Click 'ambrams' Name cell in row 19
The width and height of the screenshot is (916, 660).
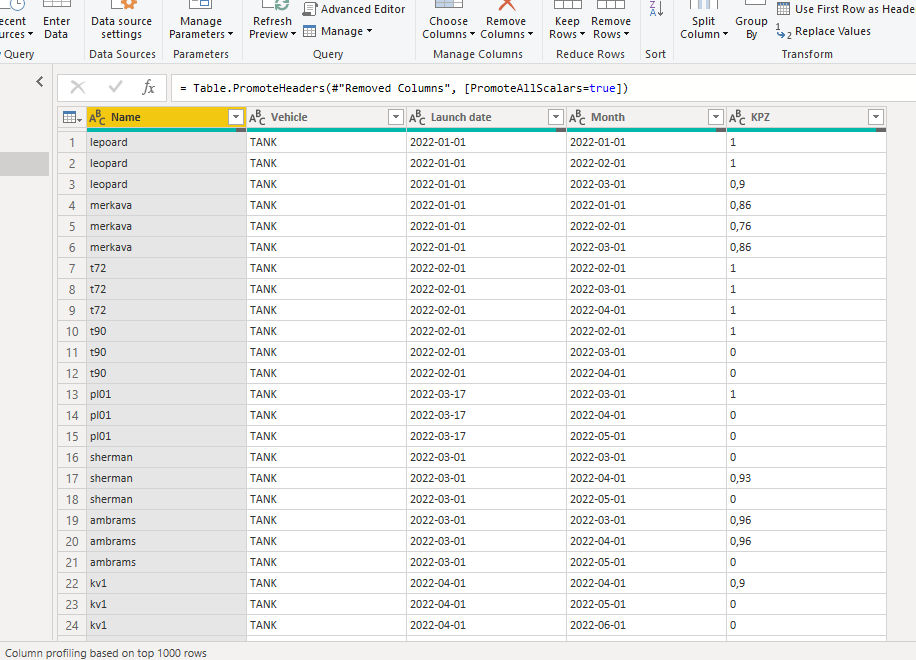click(x=166, y=520)
